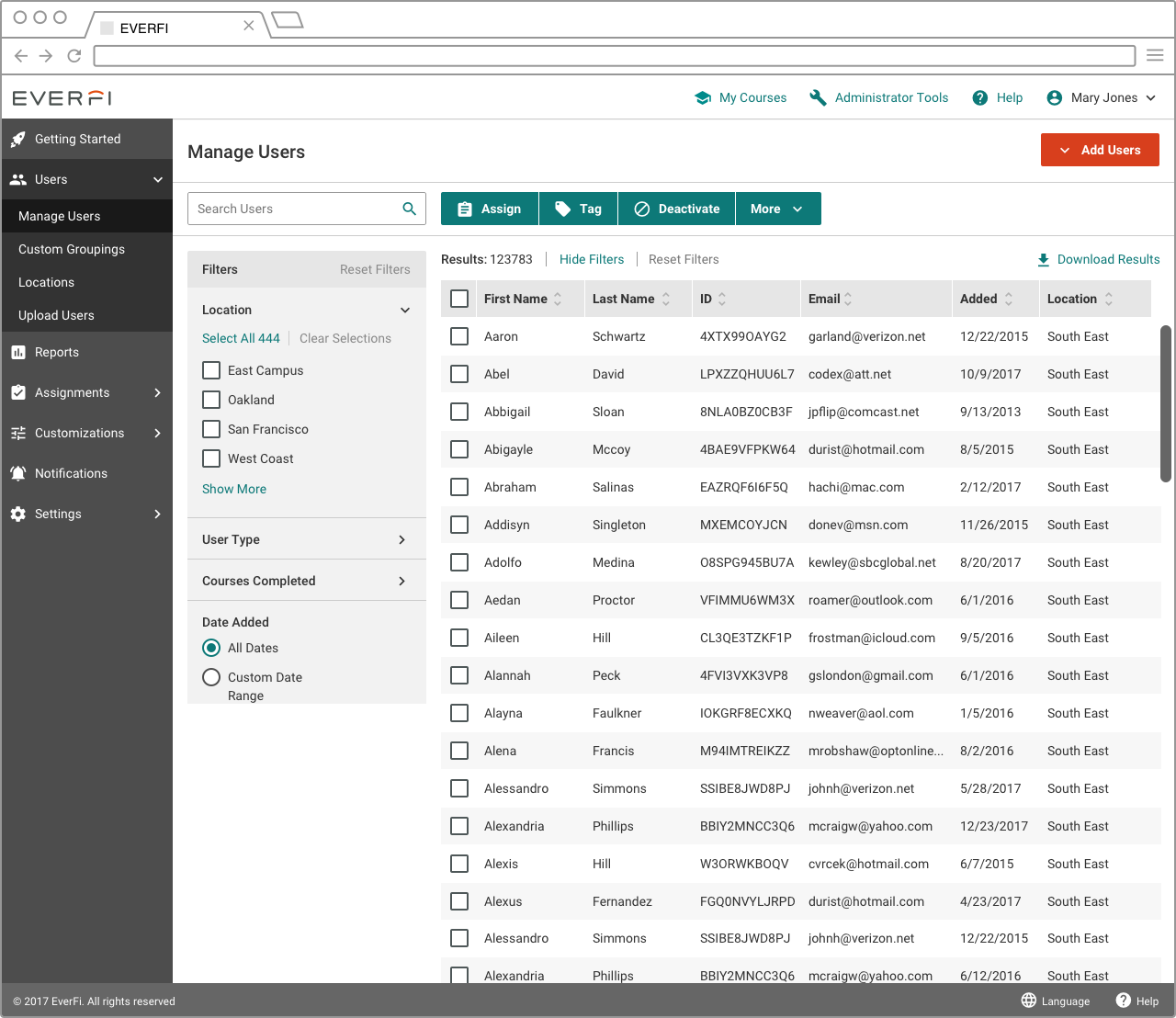Expand the Courses Completed filter

(307, 582)
